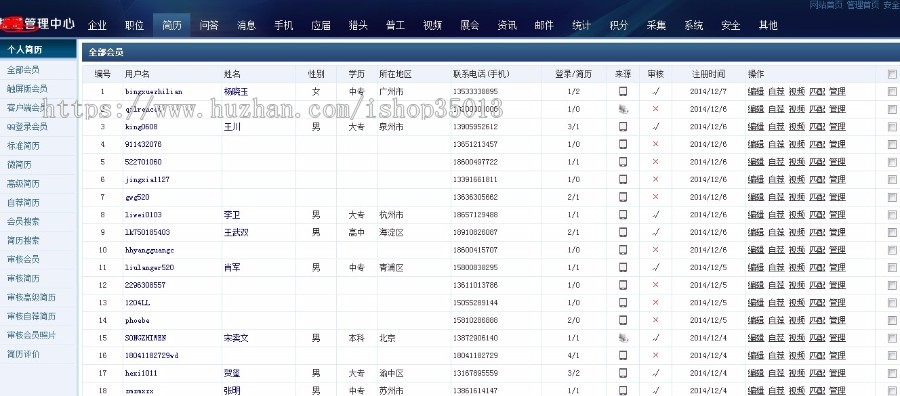Viewport: 900px width, 396px height.
Task: Tick the checkbox for member hexi1011
Action: [x=892, y=373]
